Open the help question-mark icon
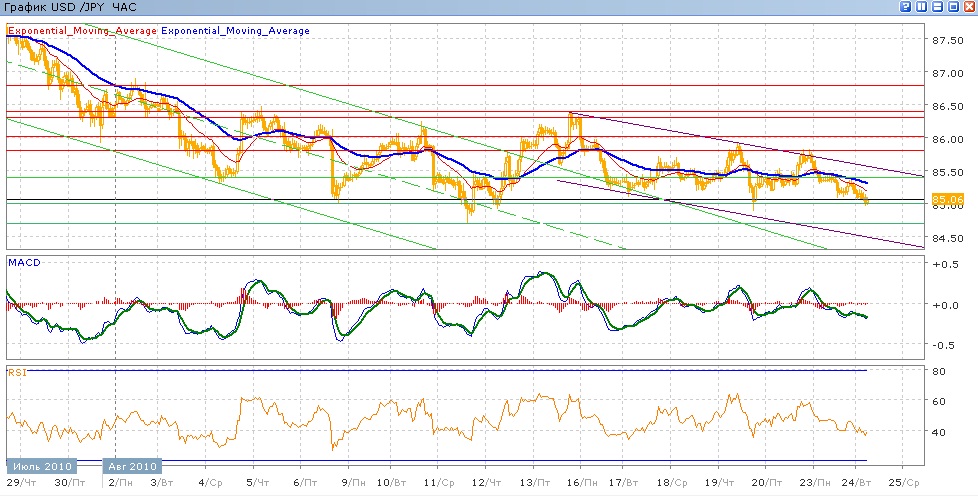 tap(906, 7)
